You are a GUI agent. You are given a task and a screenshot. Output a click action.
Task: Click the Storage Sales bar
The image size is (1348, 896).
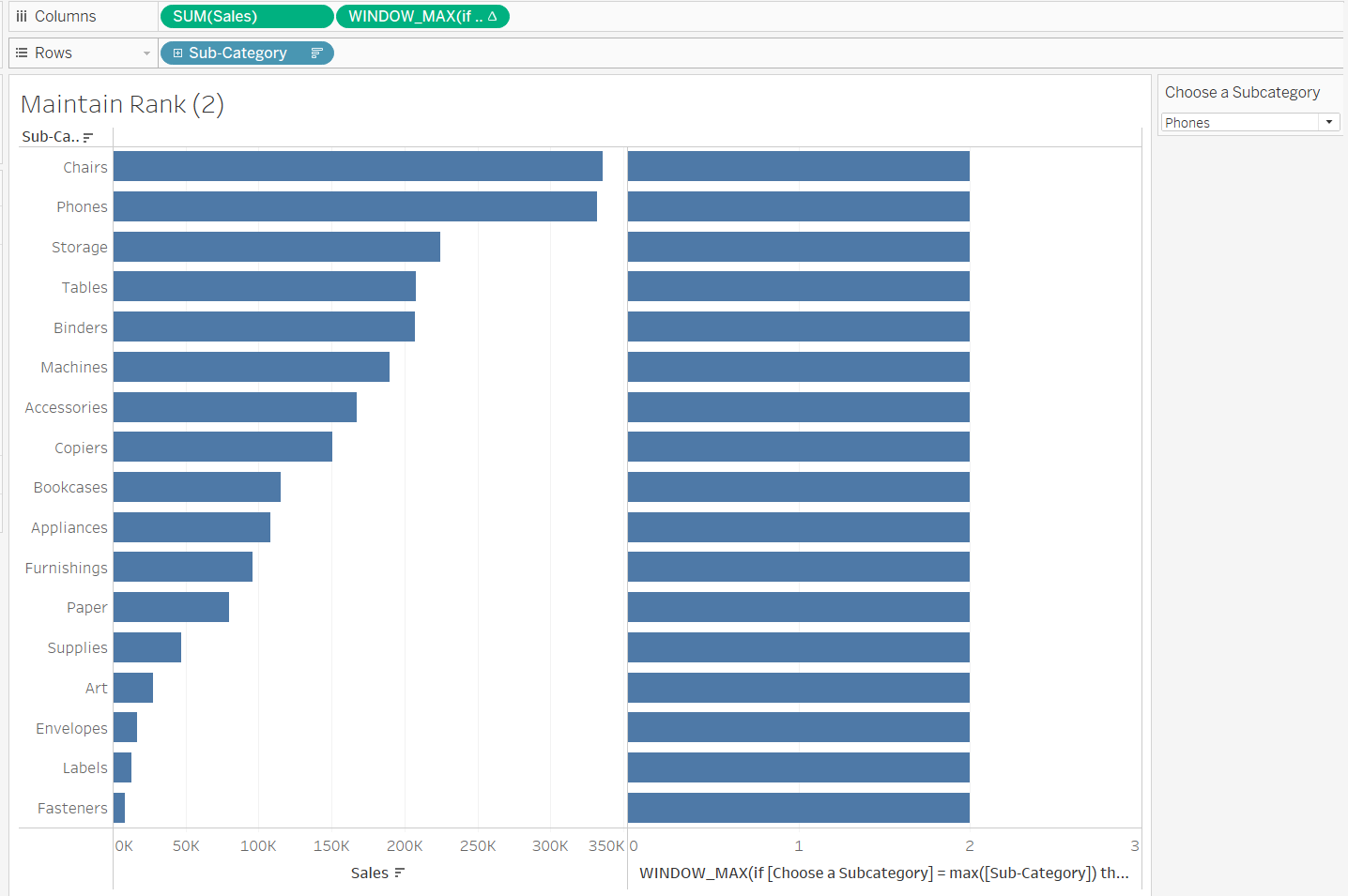click(x=277, y=247)
